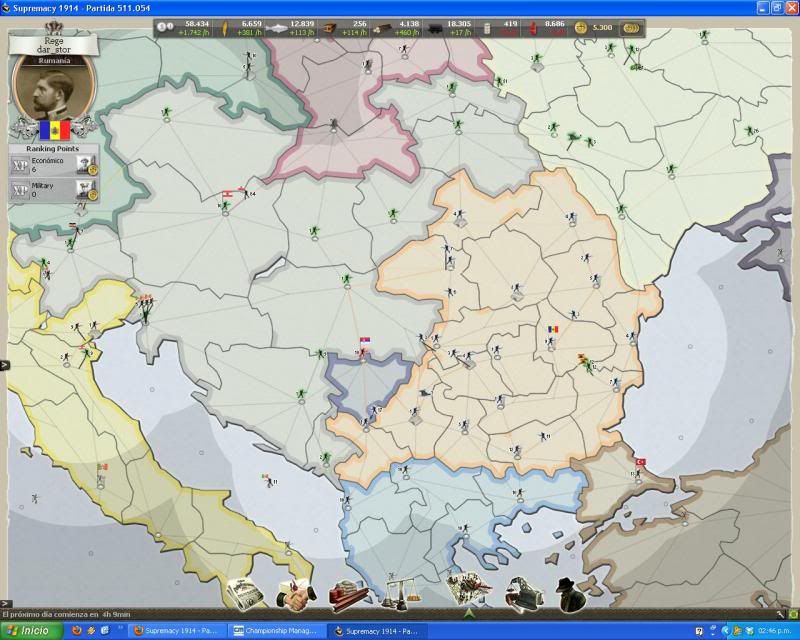This screenshot has height=640, width=800.
Task: Click player name Rege dar_stor banner
Action: (x=54, y=45)
